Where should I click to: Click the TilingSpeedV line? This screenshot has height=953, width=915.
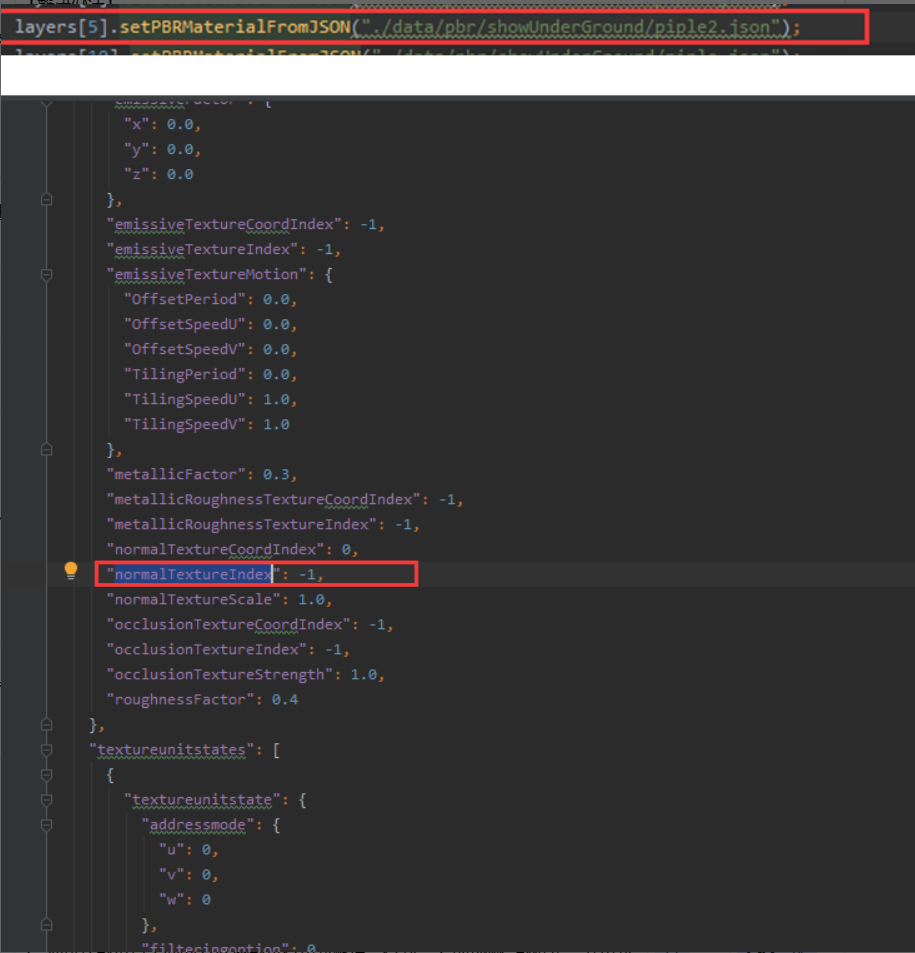pos(207,424)
